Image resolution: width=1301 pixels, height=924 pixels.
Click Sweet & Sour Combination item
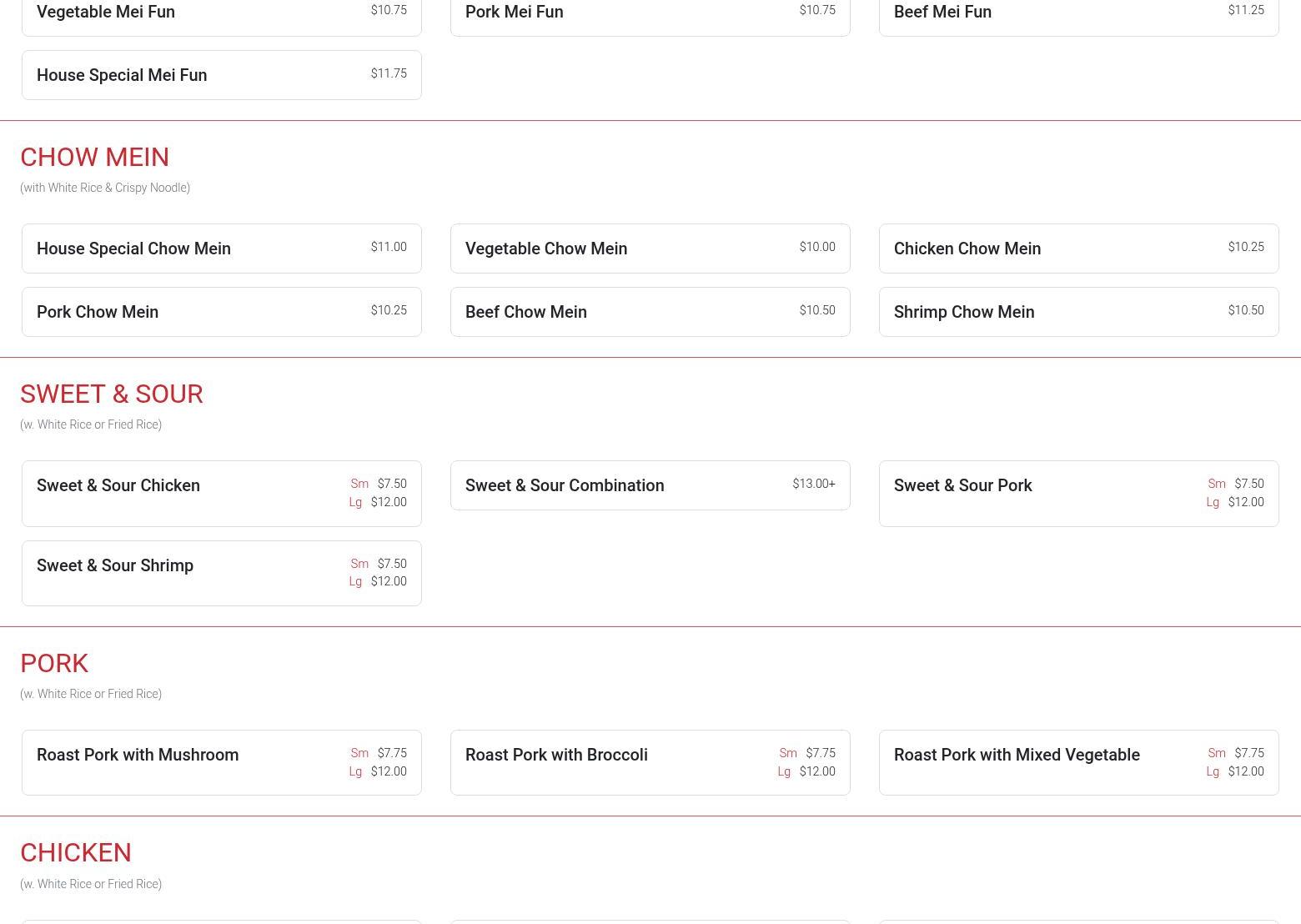tap(650, 485)
